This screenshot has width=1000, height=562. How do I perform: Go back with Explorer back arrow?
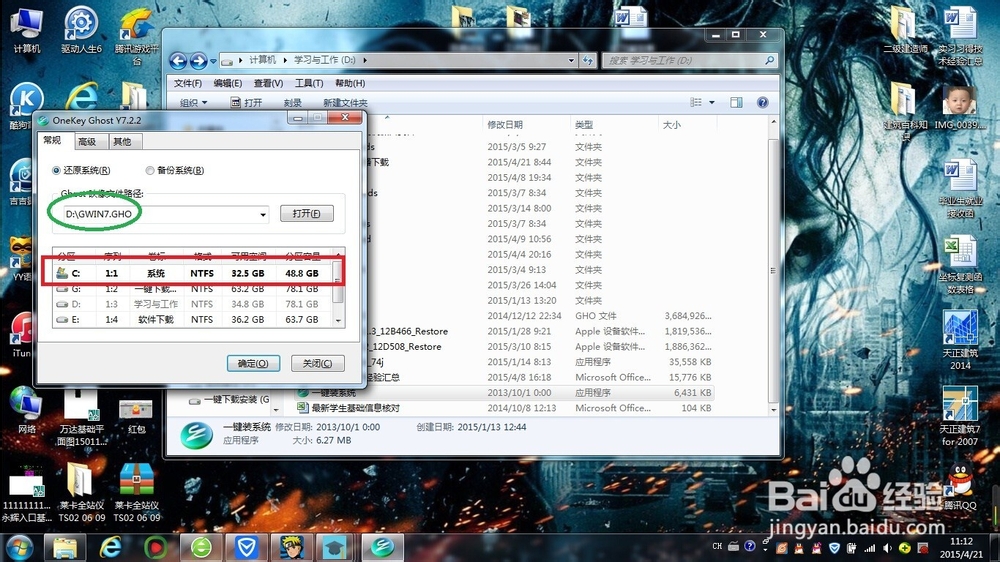click(x=178, y=61)
